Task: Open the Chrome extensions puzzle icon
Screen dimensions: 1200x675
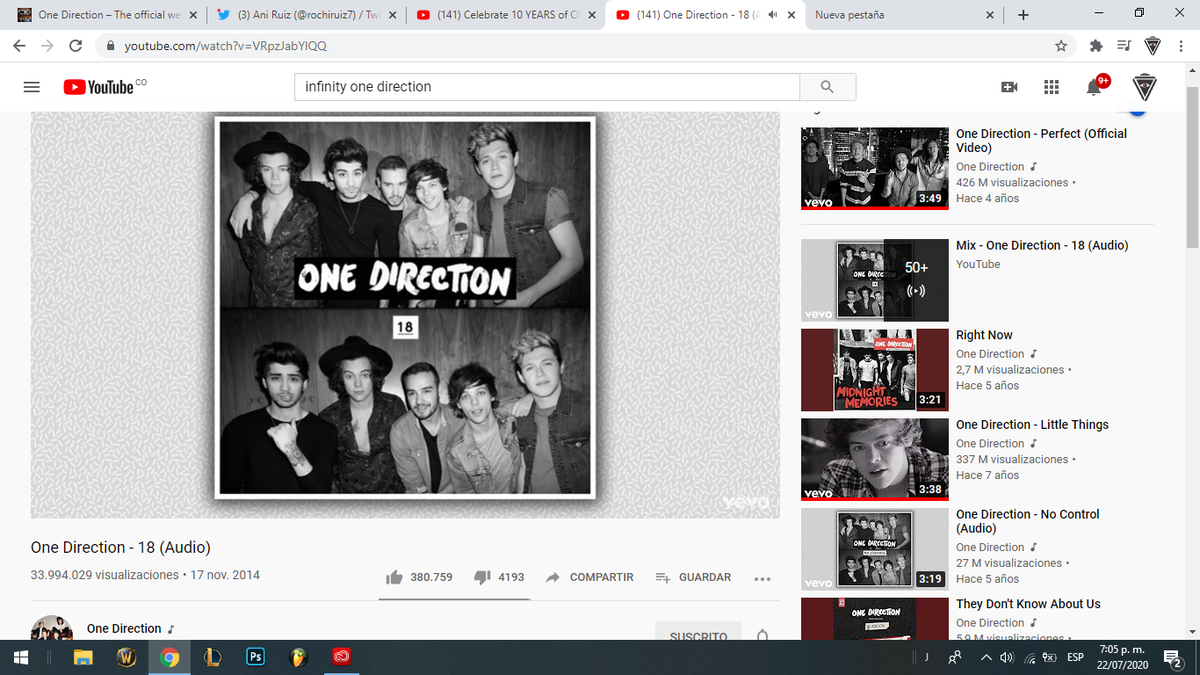Action: [1095, 46]
